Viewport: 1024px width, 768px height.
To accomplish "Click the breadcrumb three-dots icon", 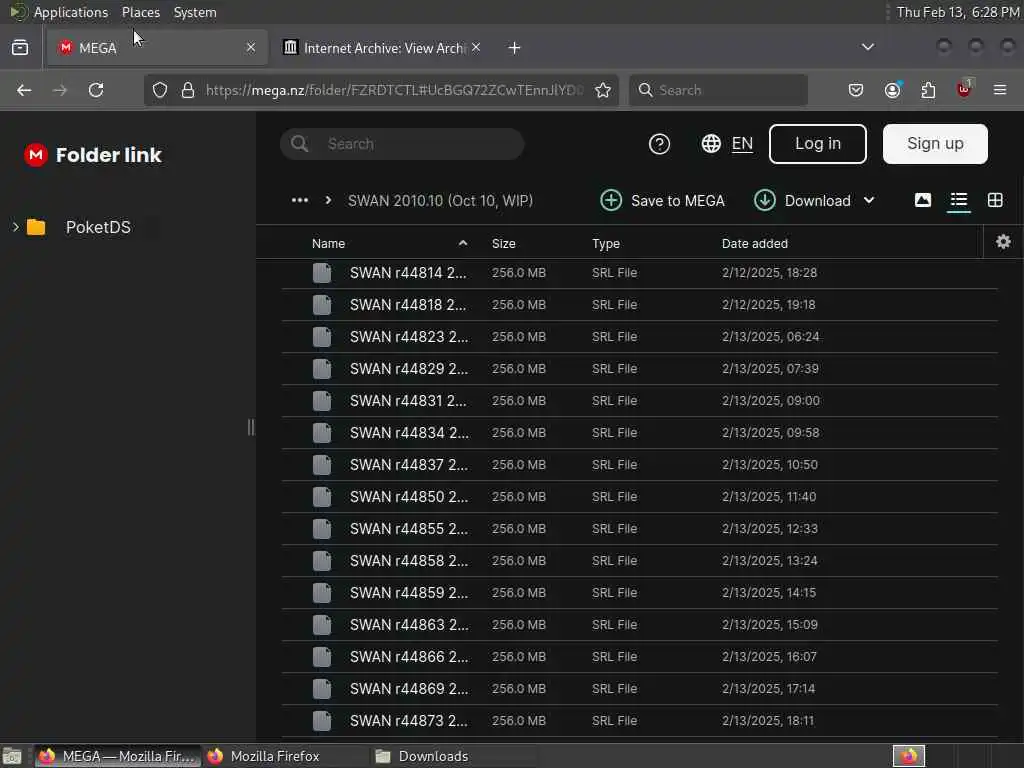I will point(300,200).
